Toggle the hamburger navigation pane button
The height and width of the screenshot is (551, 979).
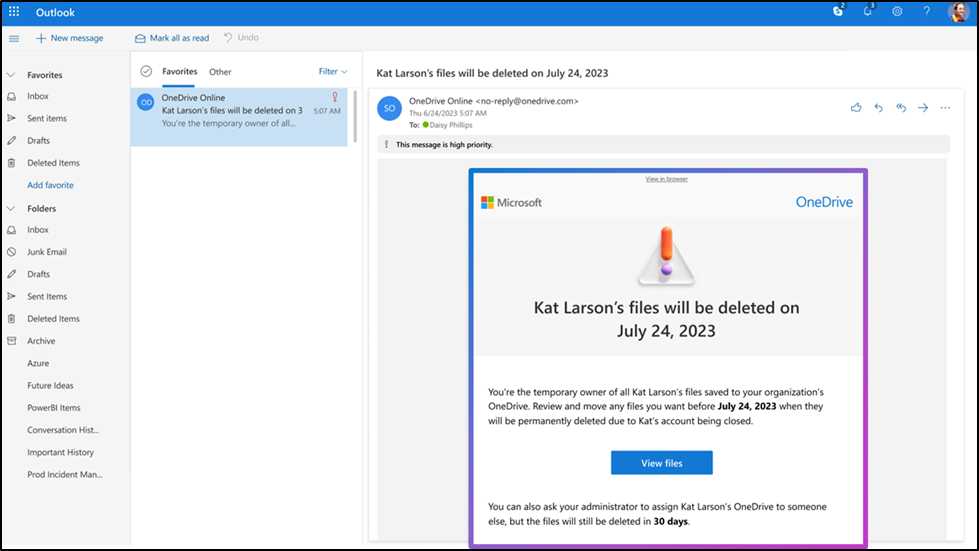(x=14, y=38)
